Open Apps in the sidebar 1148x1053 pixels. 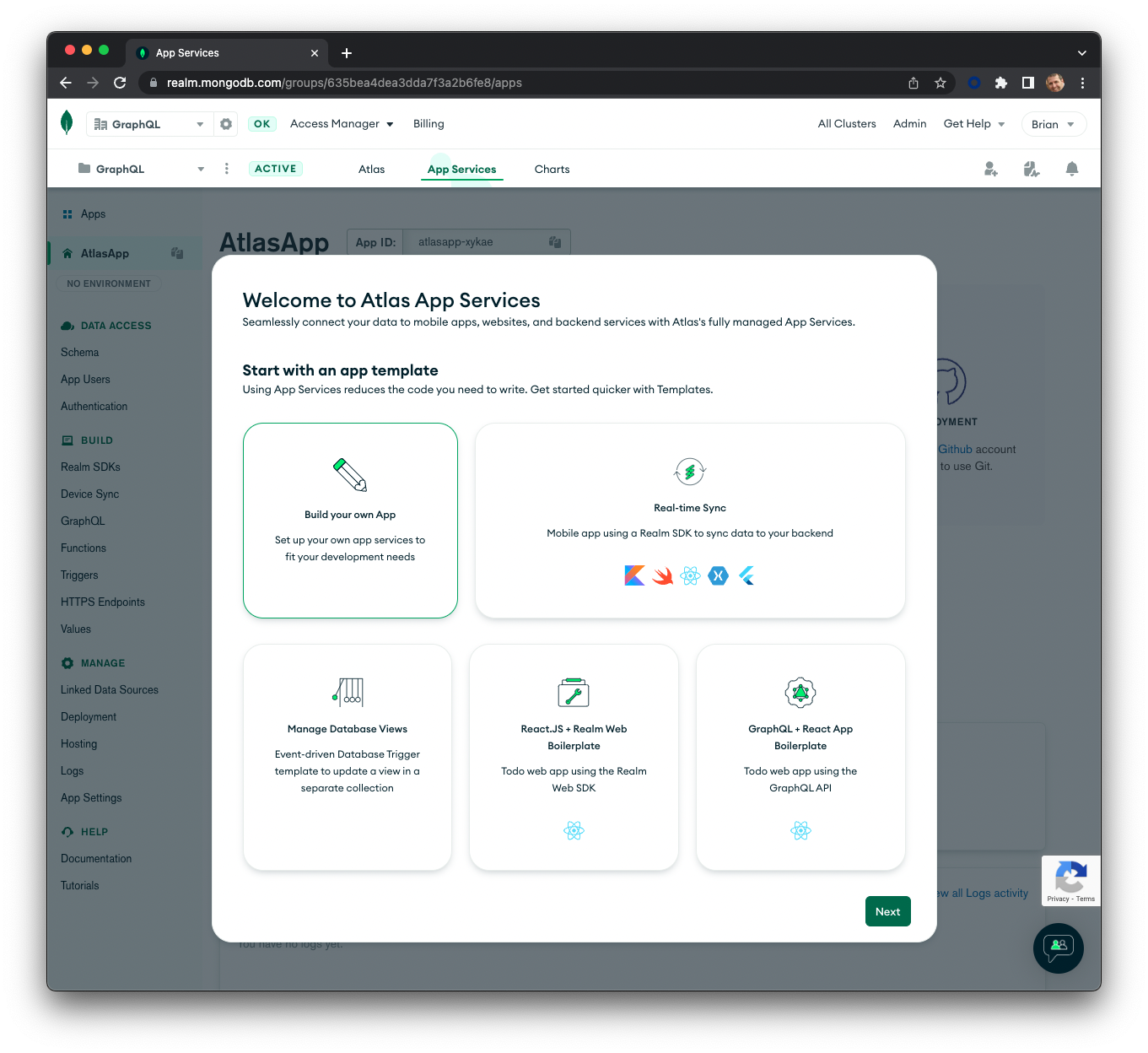[93, 214]
